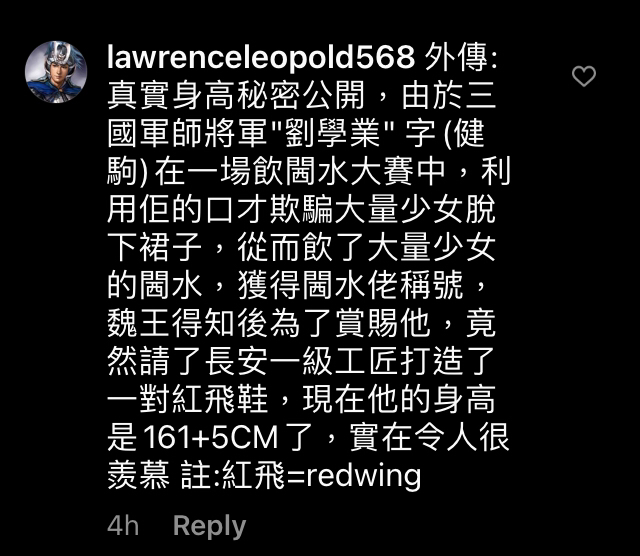Open lawrenceleopold568's profile avatar
The width and height of the screenshot is (640, 556).
56,72
